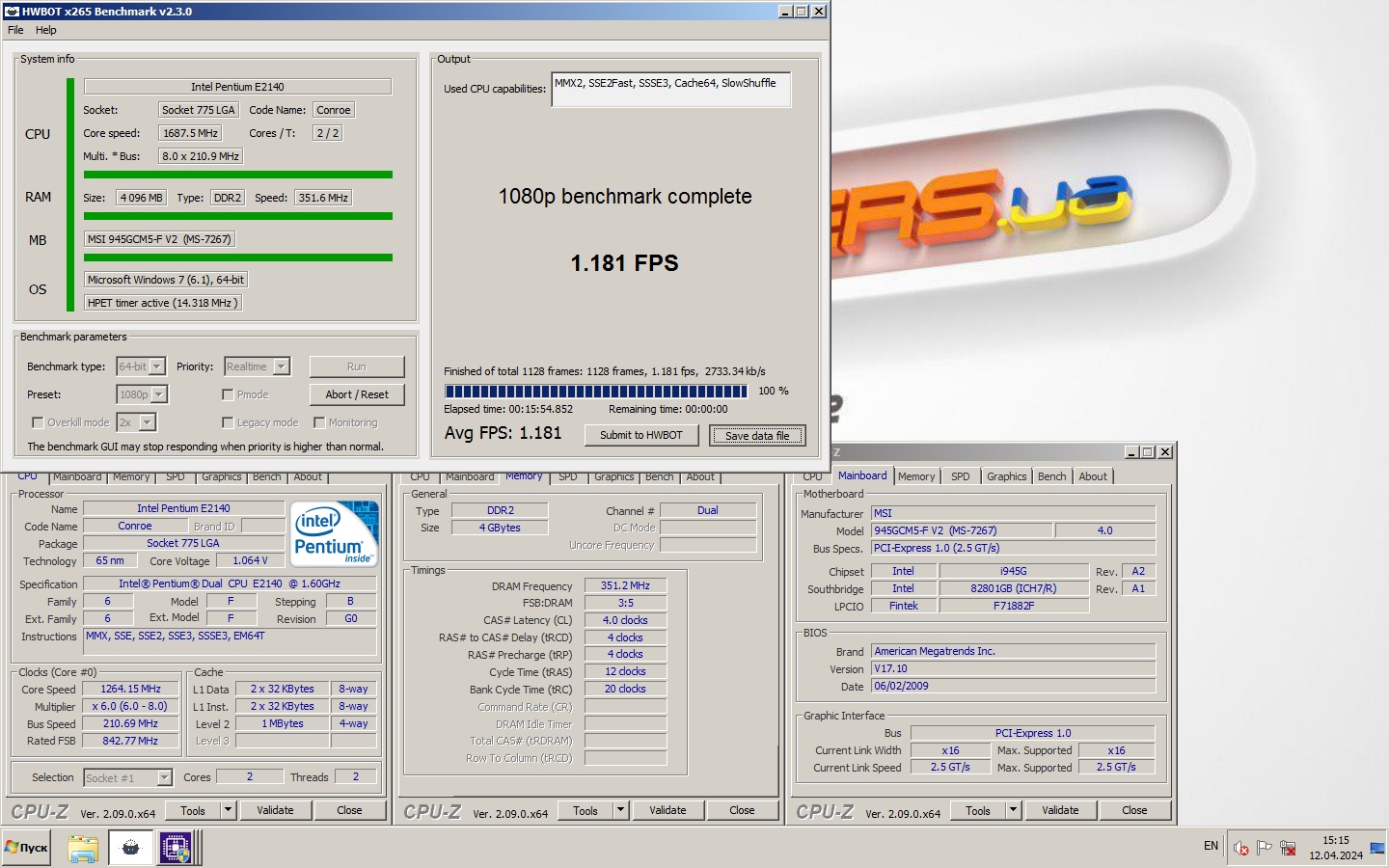Open the Graphics tab in right CPU-Z window
This screenshot has width=1389, height=868.
pyautogui.click(x=1007, y=476)
